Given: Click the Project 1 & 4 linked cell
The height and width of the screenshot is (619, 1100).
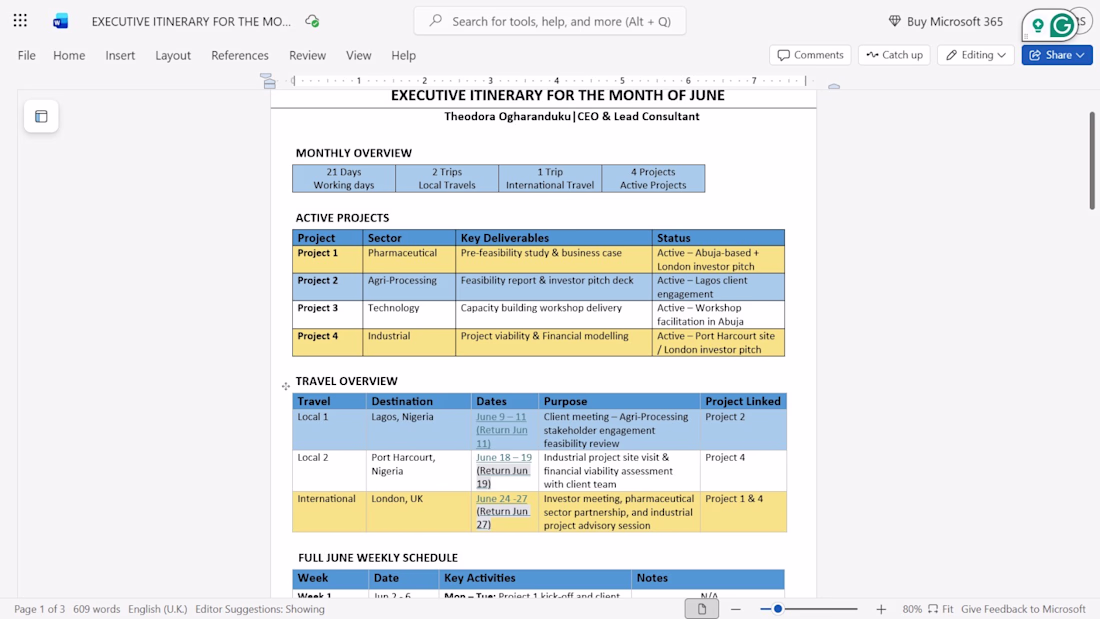Looking at the screenshot, I should point(743,511).
